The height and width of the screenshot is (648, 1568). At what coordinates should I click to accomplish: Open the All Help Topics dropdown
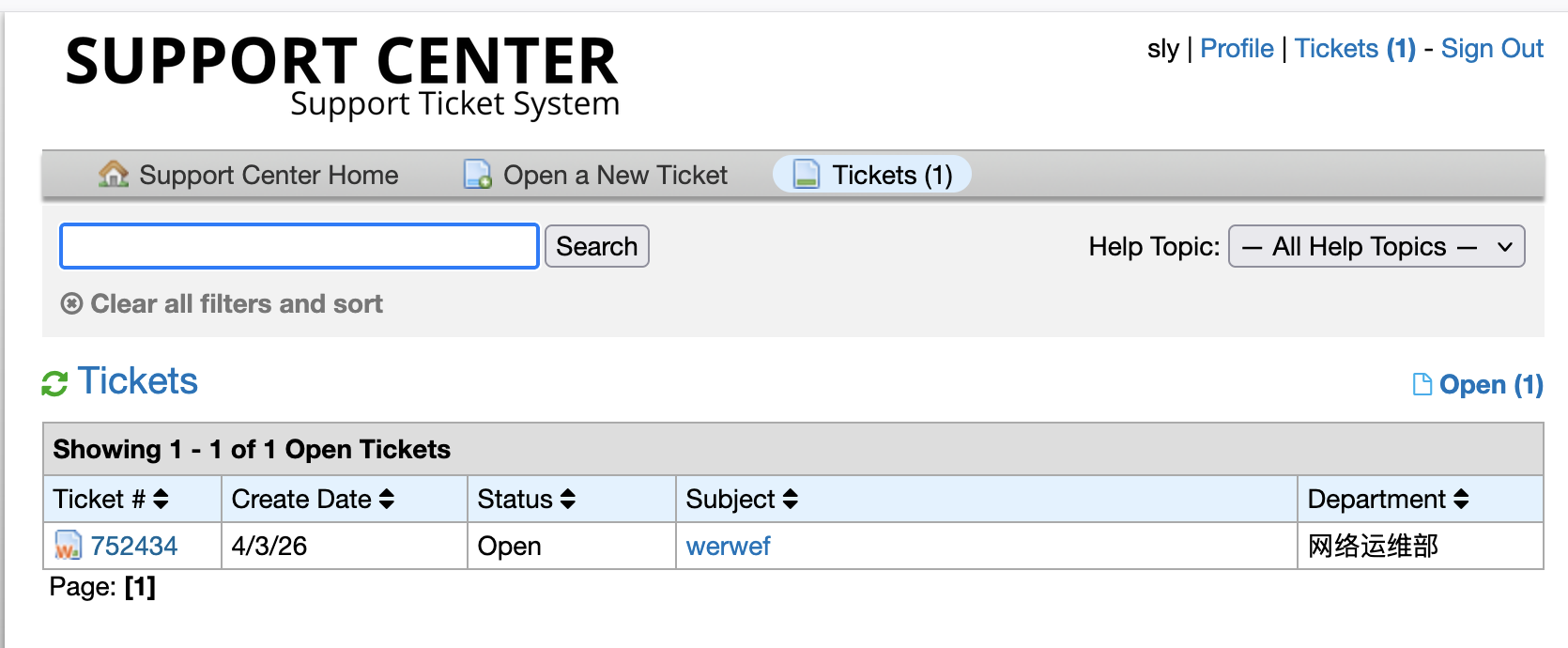click(1376, 247)
